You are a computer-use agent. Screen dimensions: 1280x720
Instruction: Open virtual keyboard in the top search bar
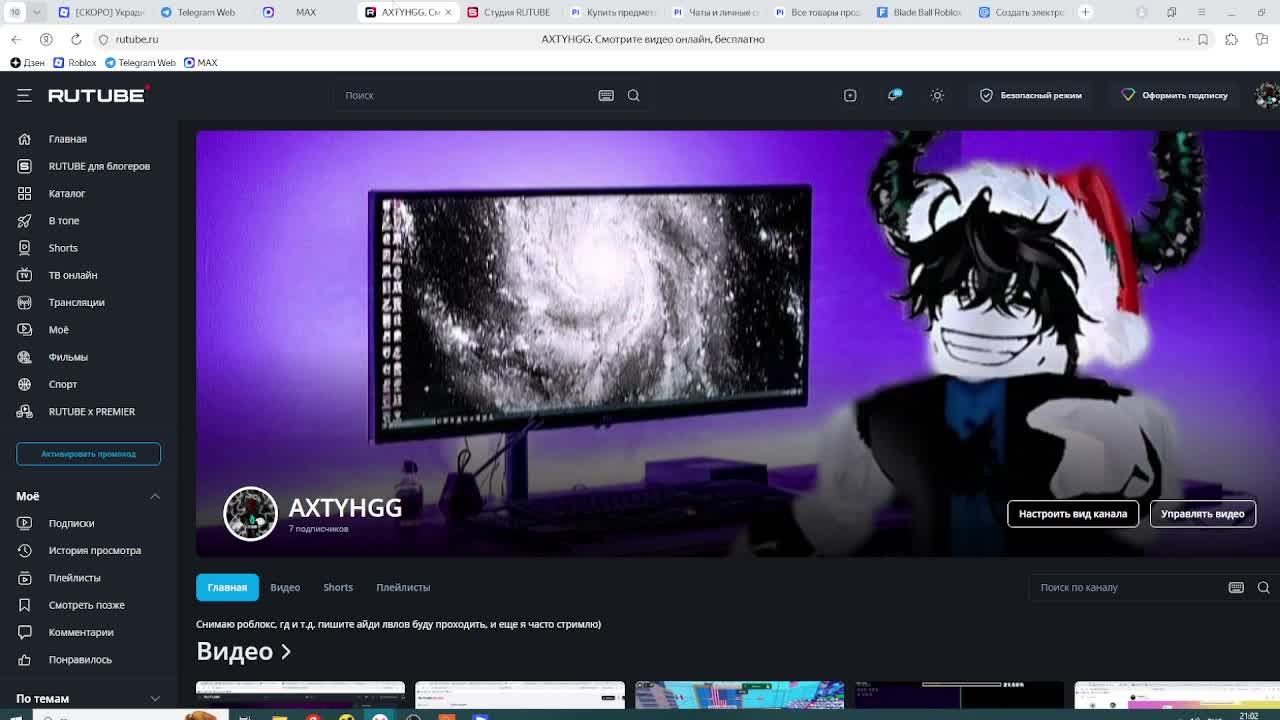click(x=606, y=95)
